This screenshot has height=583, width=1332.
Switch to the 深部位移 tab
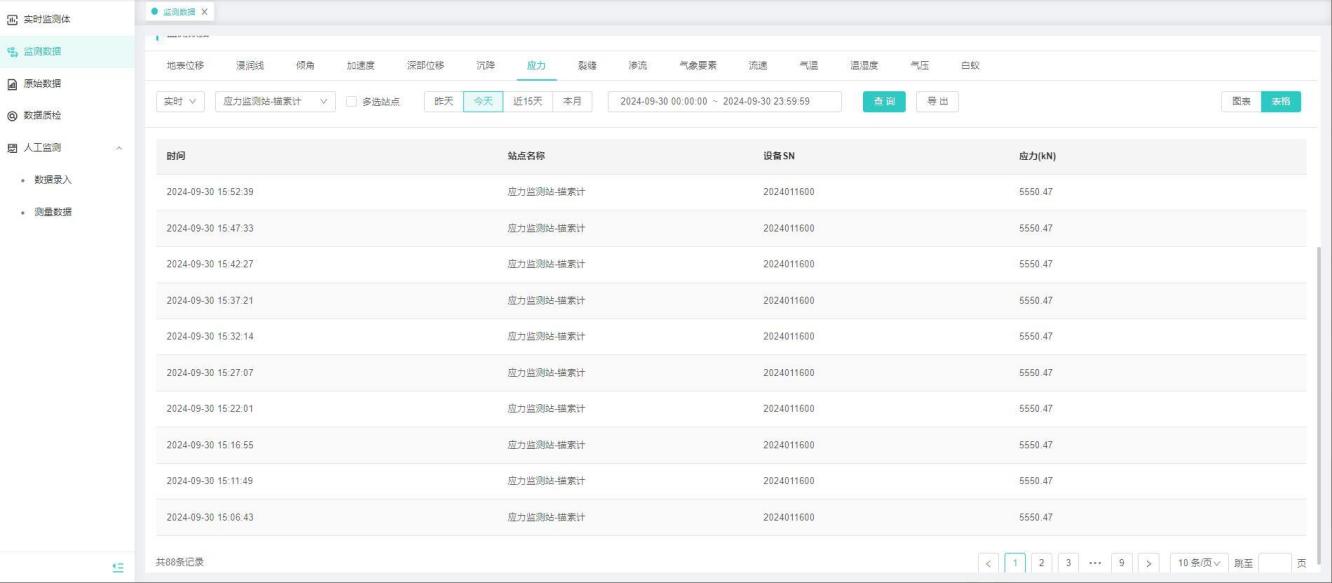coord(425,66)
